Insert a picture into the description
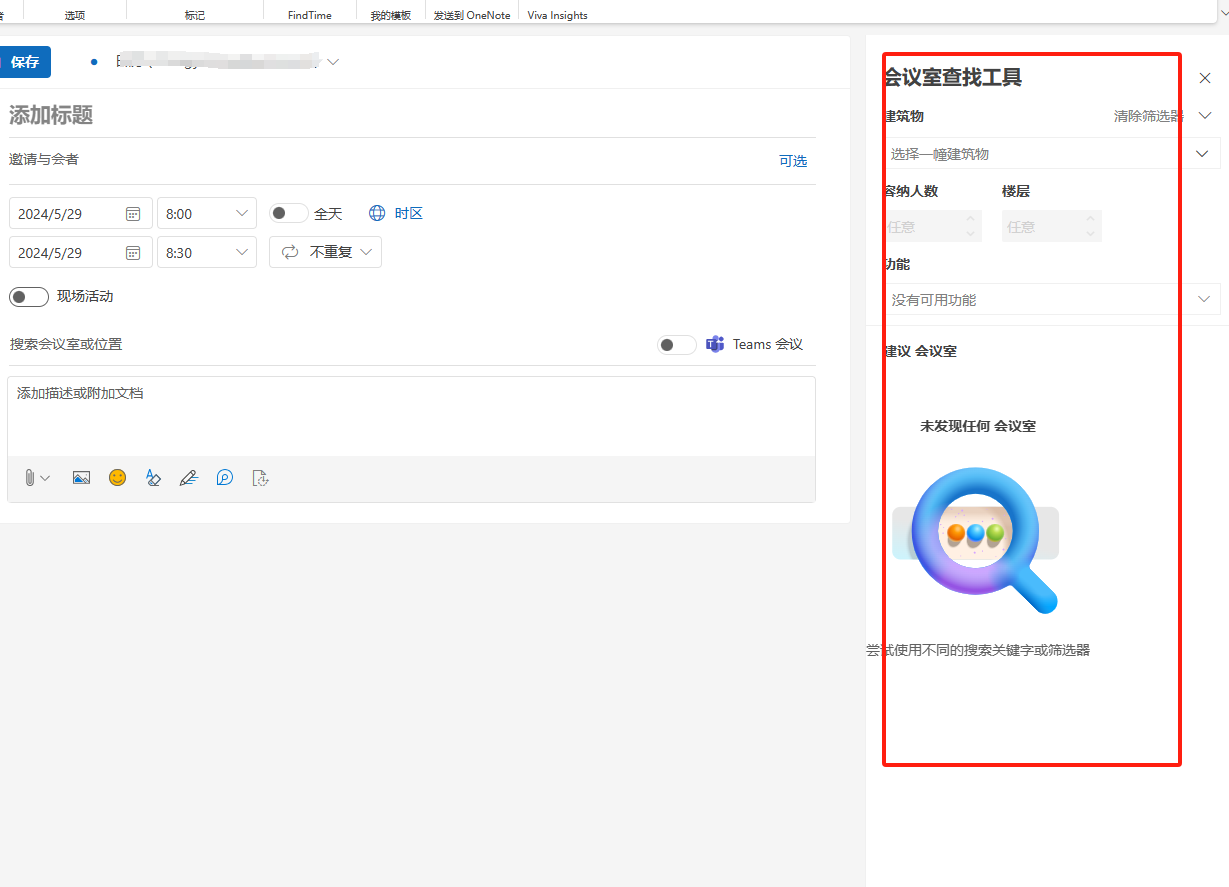 tap(82, 478)
